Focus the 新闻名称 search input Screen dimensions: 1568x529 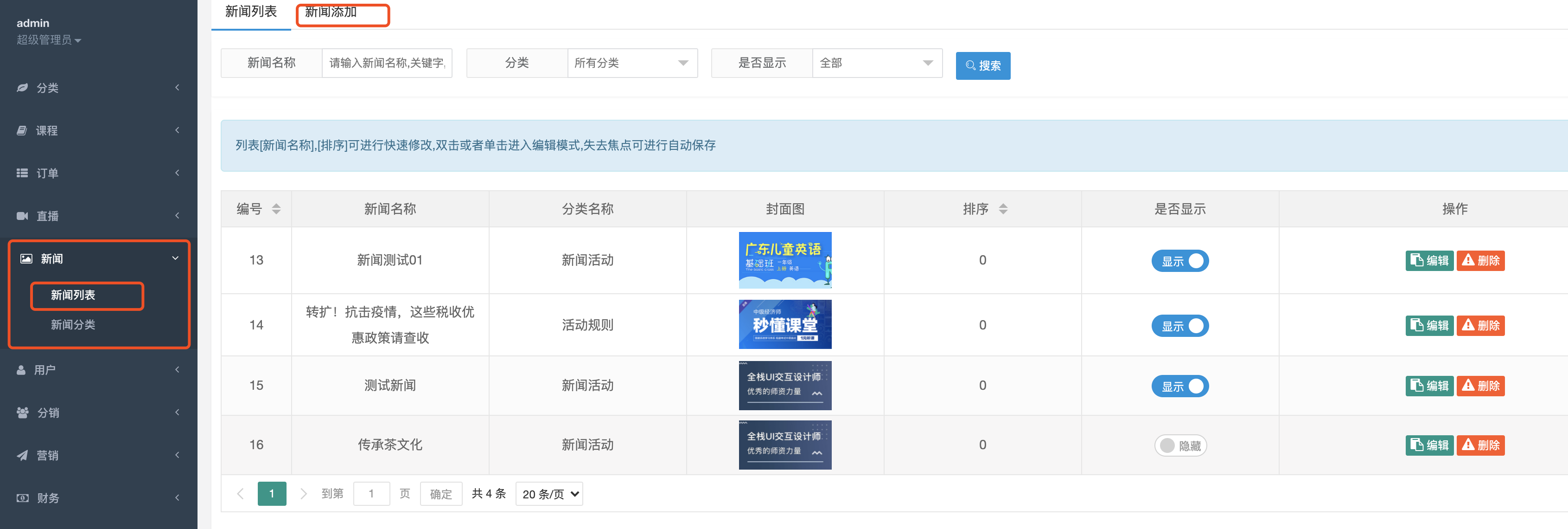tap(387, 63)
